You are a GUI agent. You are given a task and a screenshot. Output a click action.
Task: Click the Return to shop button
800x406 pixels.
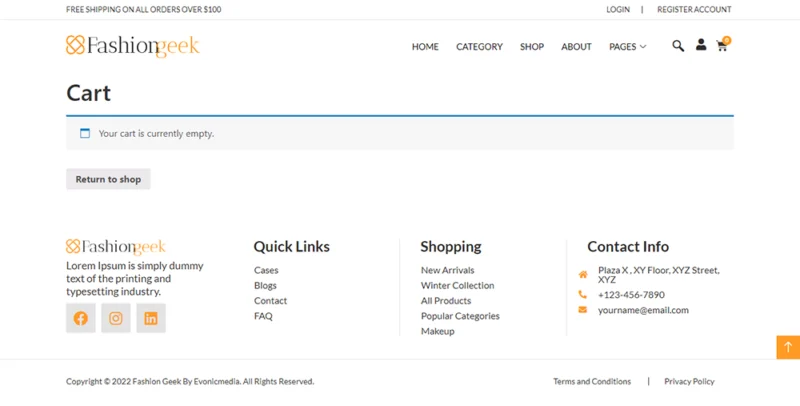108,179
